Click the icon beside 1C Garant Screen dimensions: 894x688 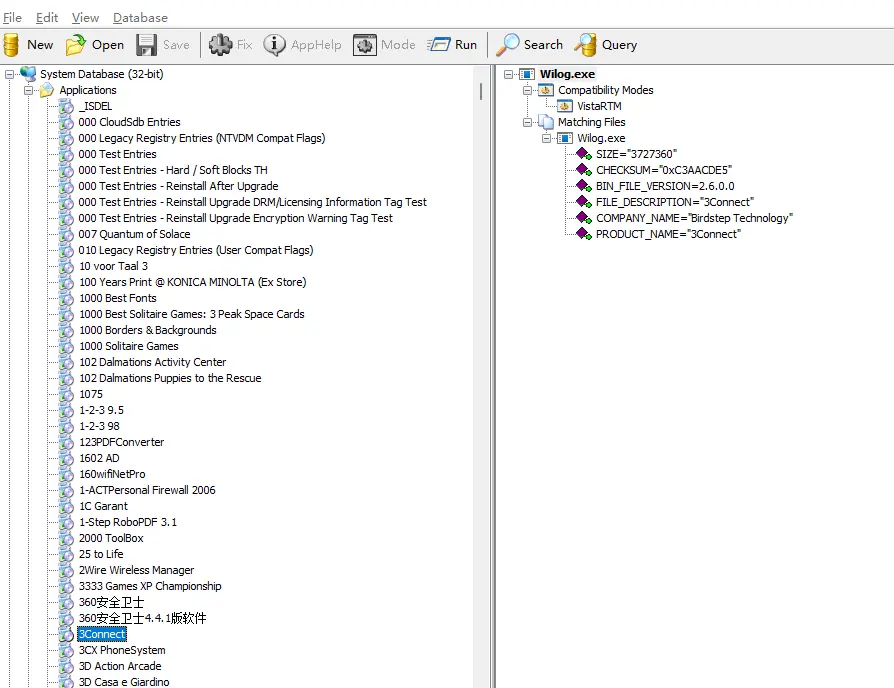(67, 507)
